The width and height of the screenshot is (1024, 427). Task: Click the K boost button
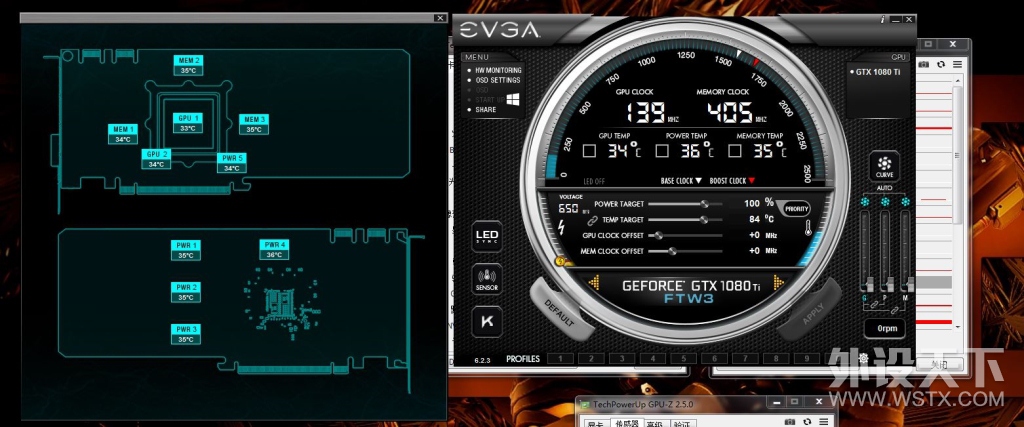(x=487, y=321)
